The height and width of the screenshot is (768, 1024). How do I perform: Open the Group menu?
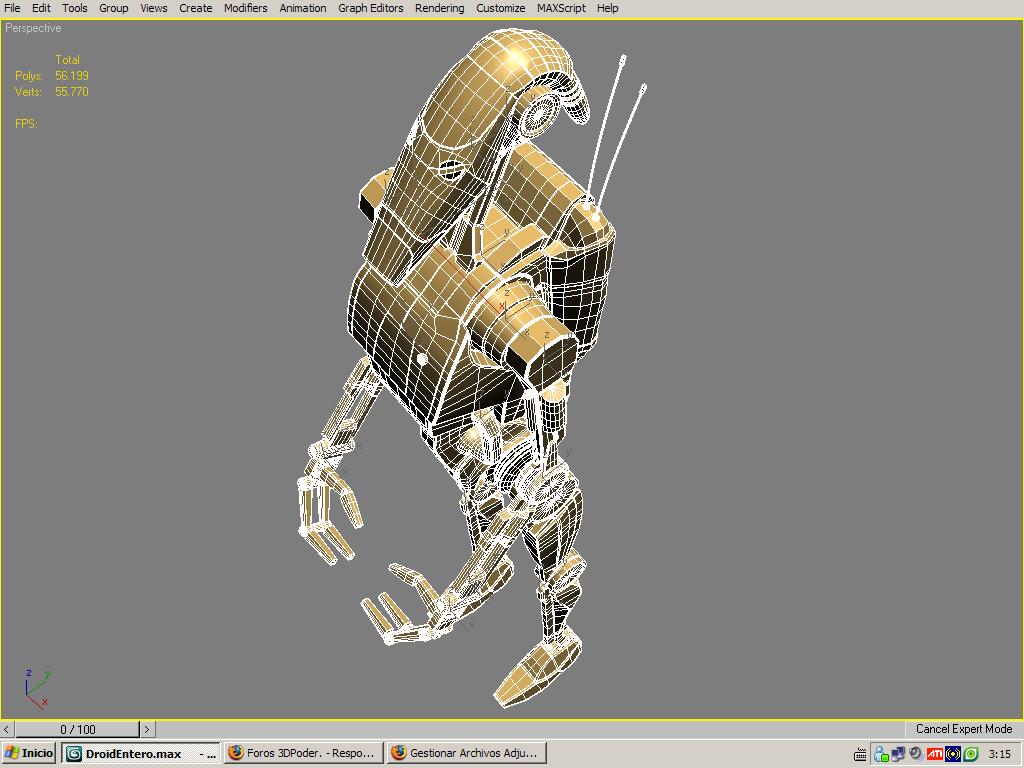click(114, 8)
